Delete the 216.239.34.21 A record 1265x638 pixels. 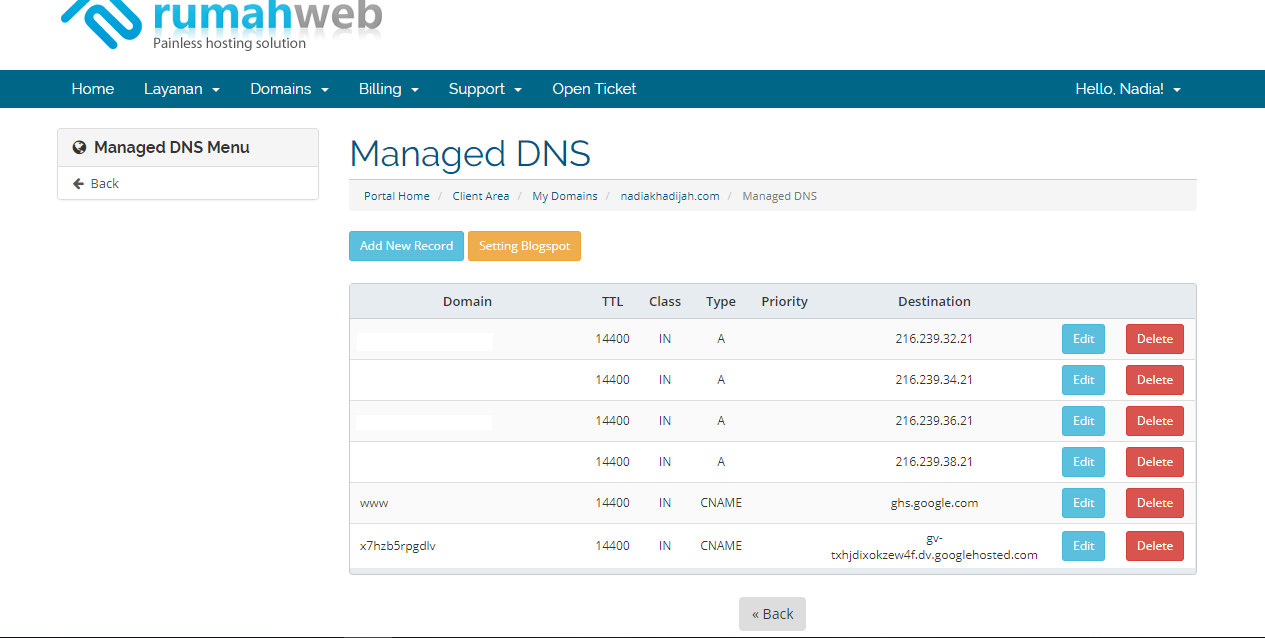pyautogui.click(x=1154, y=380)
